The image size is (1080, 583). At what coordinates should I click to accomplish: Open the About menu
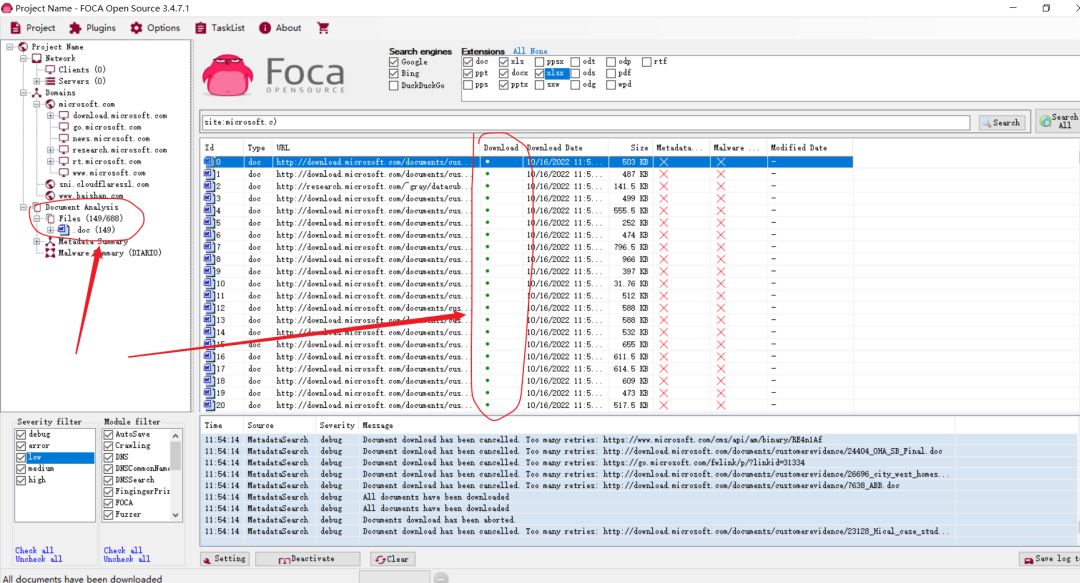(x=280, y=28)
